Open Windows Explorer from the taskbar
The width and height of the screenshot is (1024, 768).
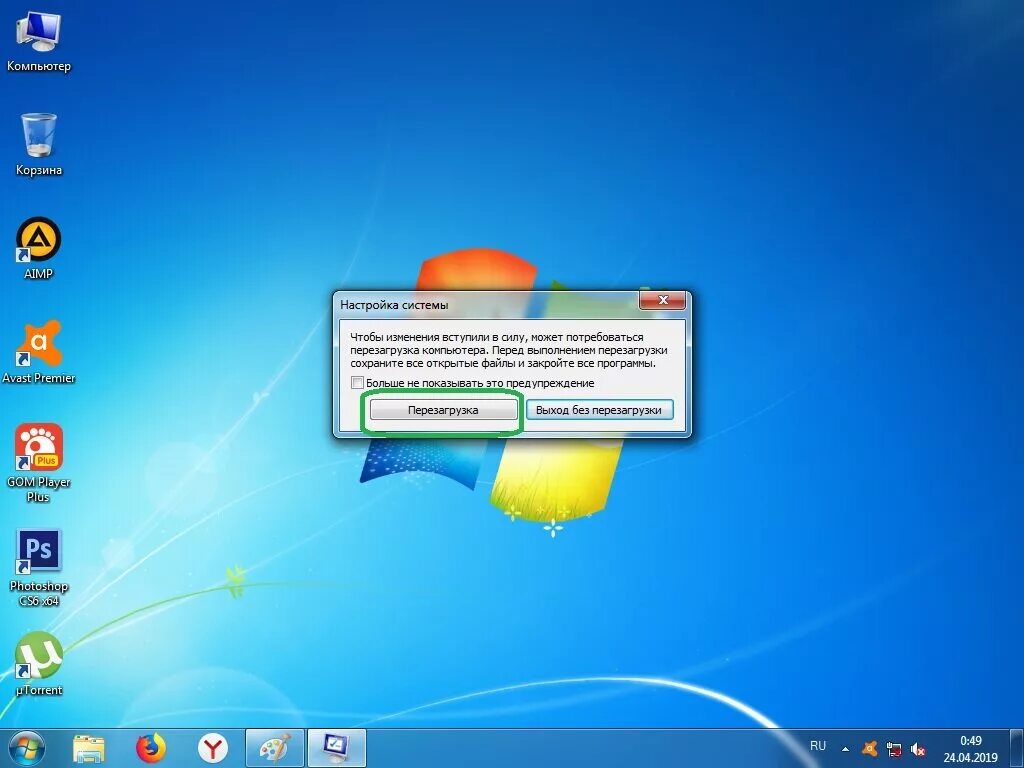[89, 748]
